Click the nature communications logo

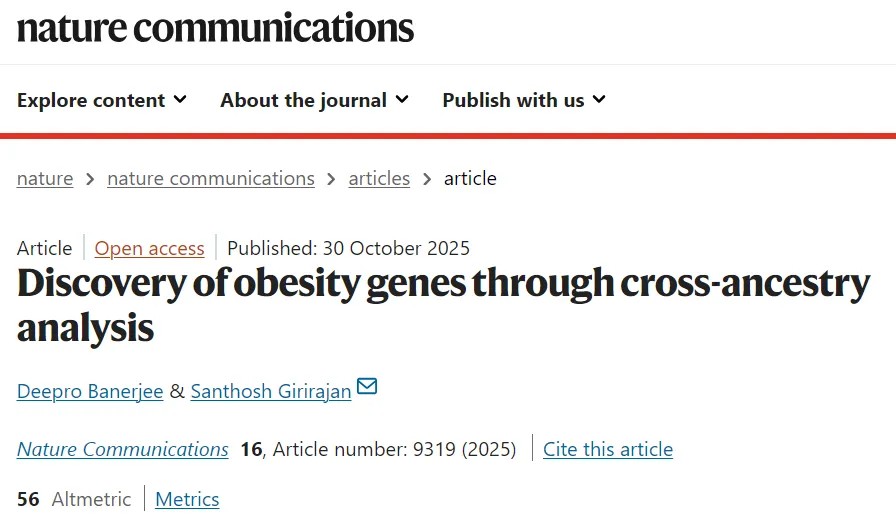point(215,27)
